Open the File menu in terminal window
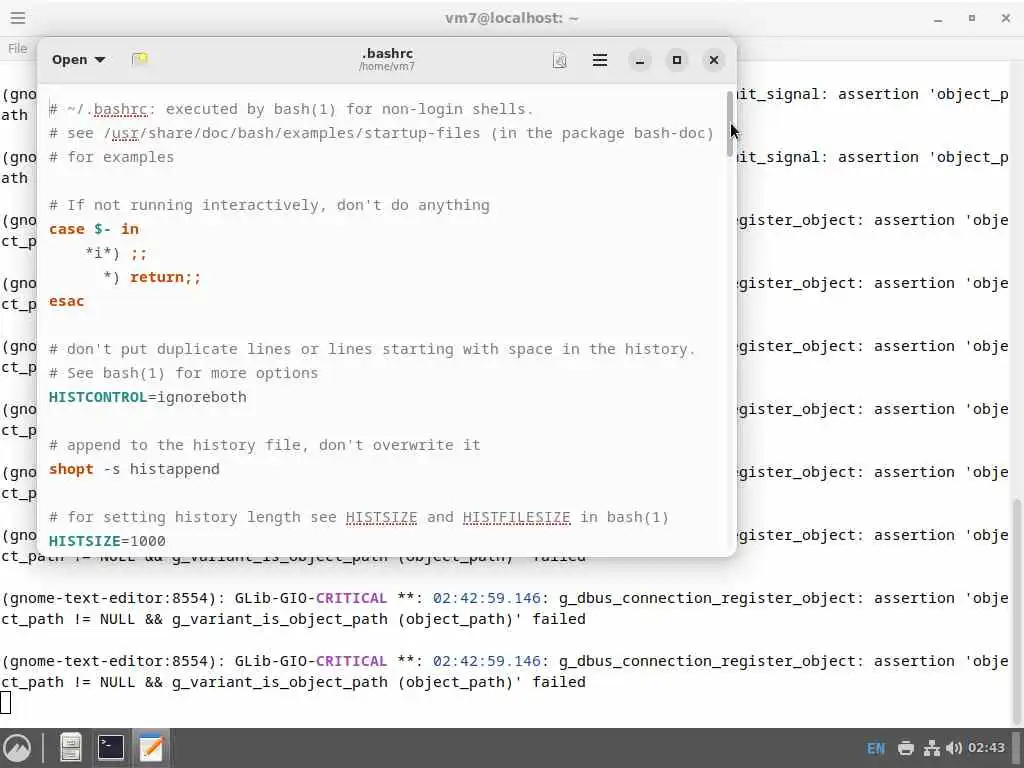 coord(18,48)
